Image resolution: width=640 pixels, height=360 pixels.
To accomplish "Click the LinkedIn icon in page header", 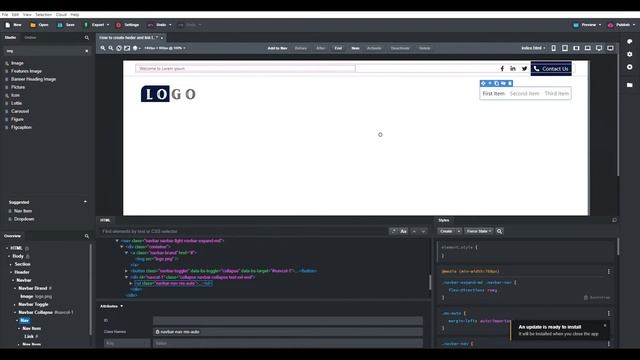I will pyautogui.click(x=513, y=69).
